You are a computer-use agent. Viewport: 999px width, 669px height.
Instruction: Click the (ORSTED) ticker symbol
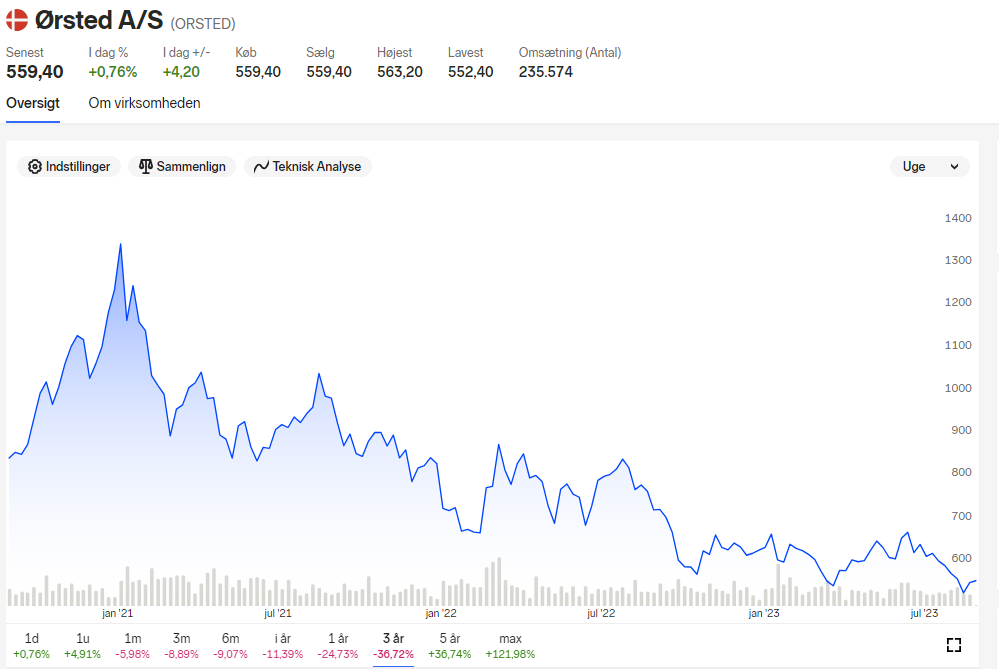coord(203,24)
